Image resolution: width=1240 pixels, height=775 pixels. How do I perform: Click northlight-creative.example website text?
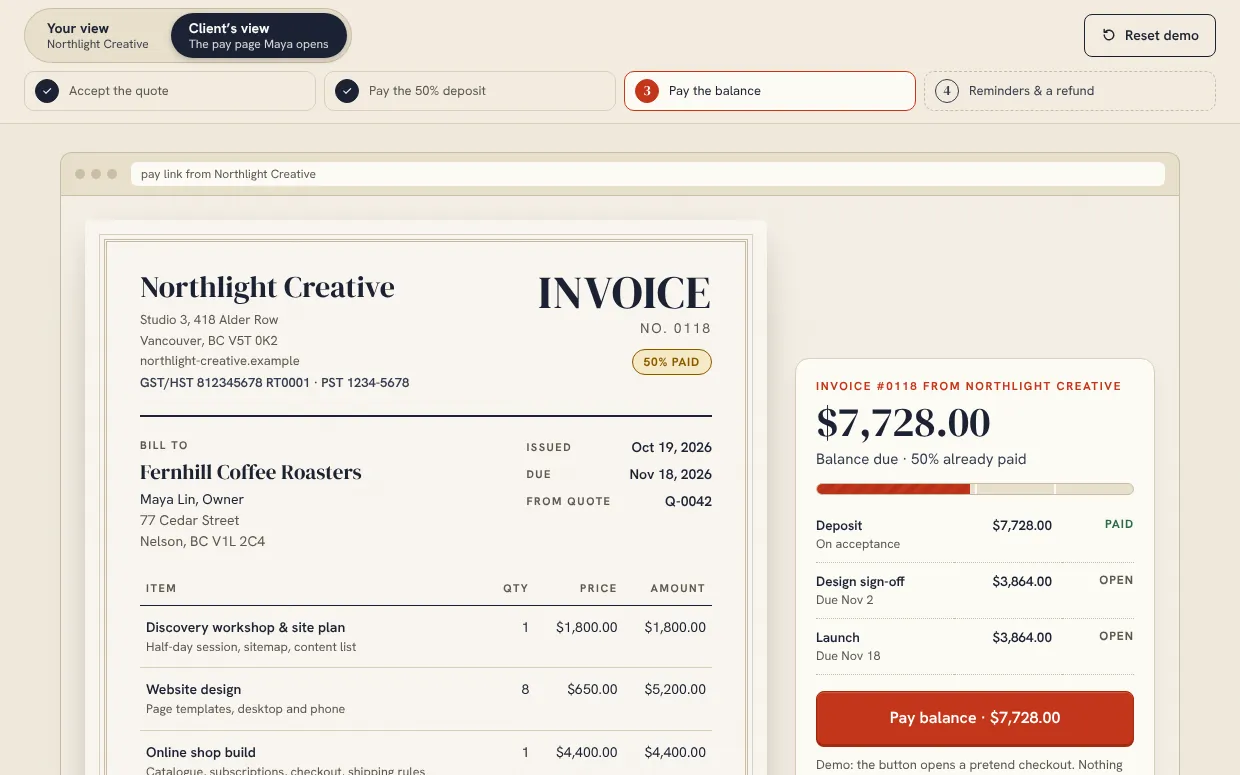pyautogui.click(x=220, y=361)
